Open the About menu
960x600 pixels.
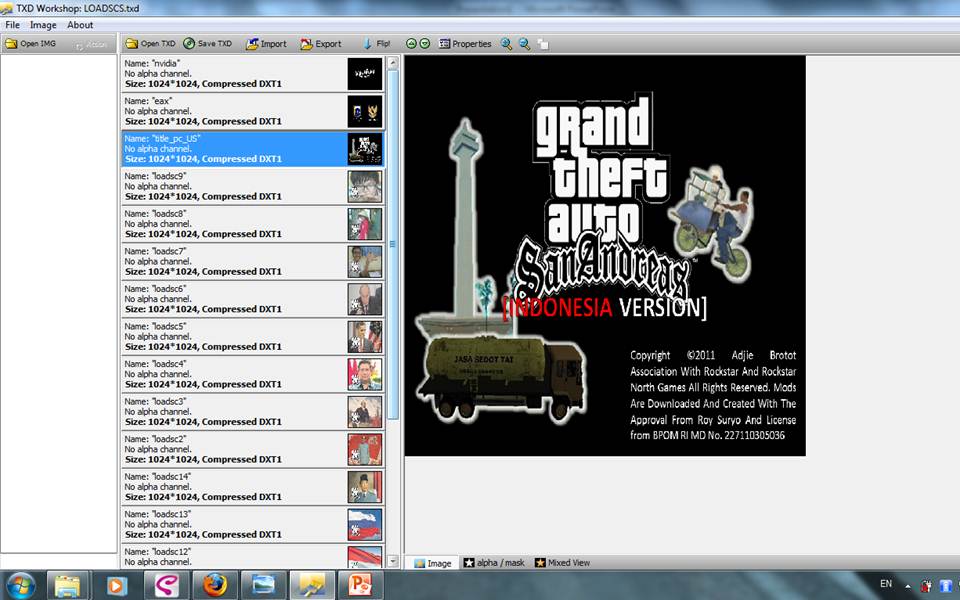click(80, 25)
